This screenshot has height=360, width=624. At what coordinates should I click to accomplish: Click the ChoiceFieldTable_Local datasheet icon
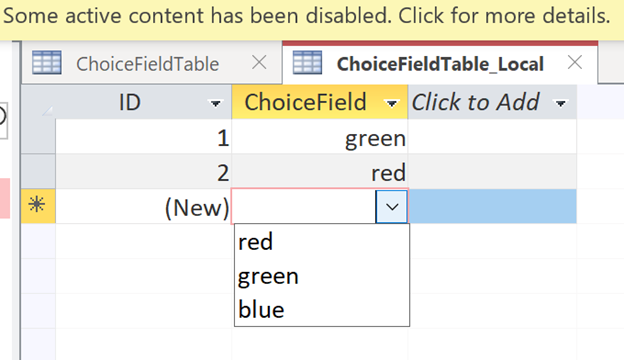(x=307, y=63)
